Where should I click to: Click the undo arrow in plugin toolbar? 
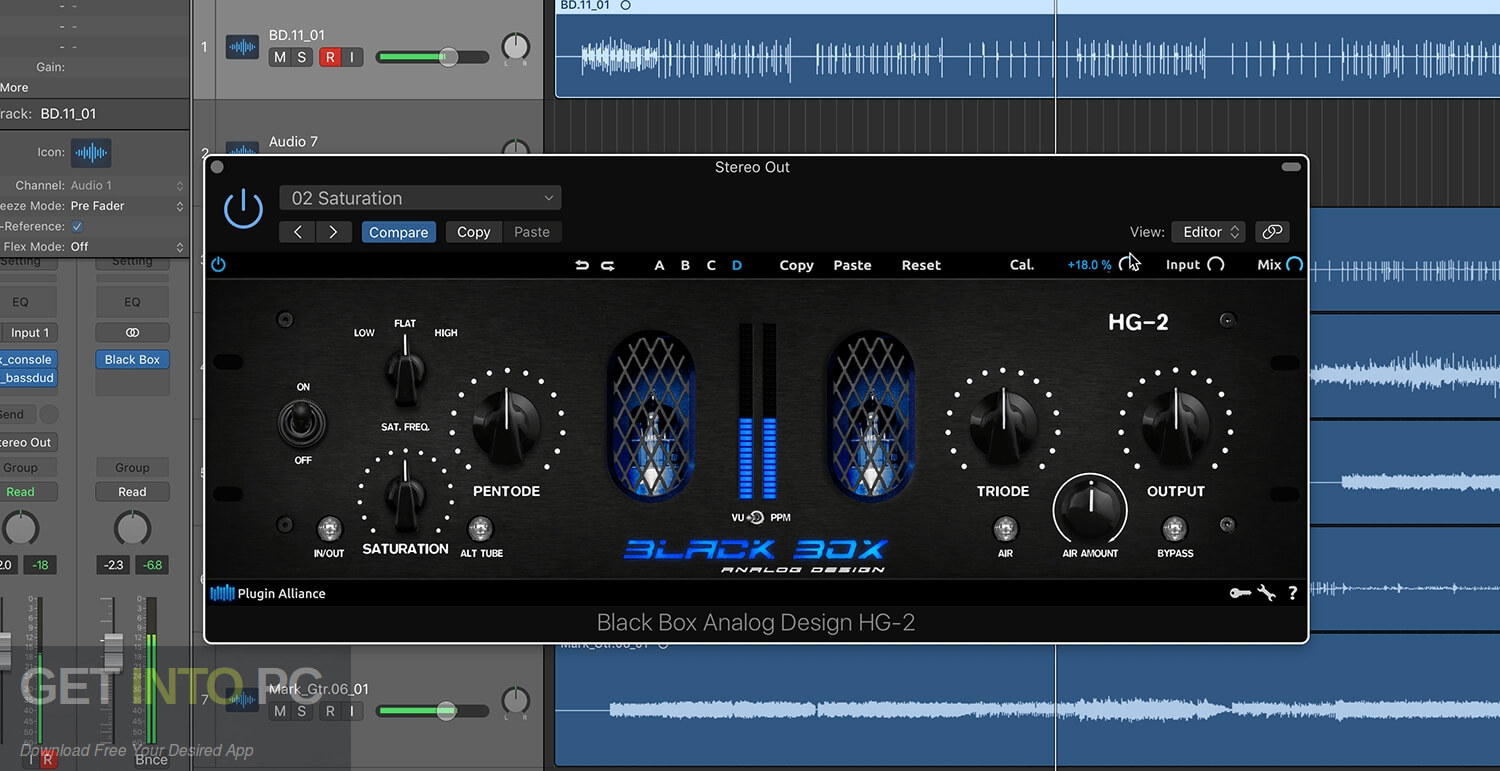pos(582,265)
